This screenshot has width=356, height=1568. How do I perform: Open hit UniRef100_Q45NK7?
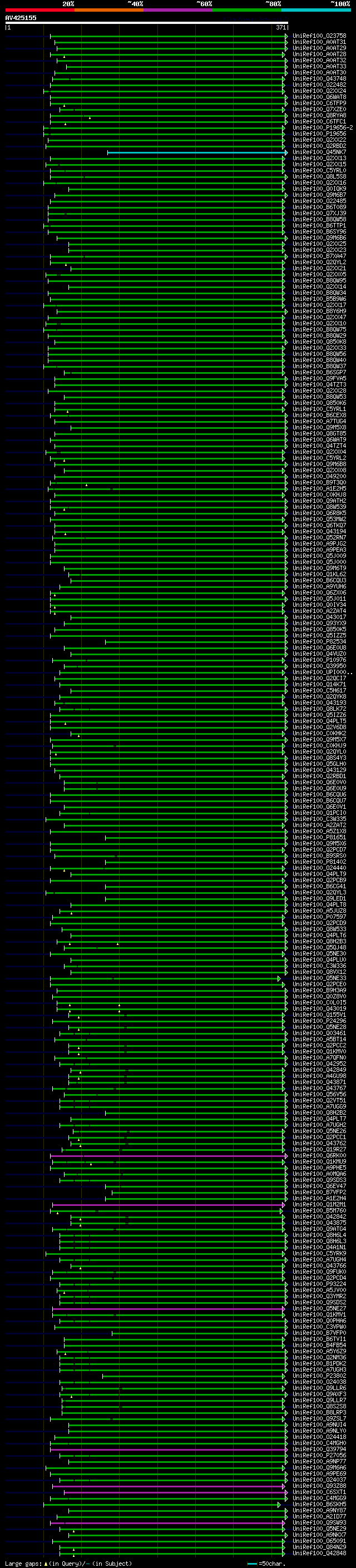[x=319, y=152]
